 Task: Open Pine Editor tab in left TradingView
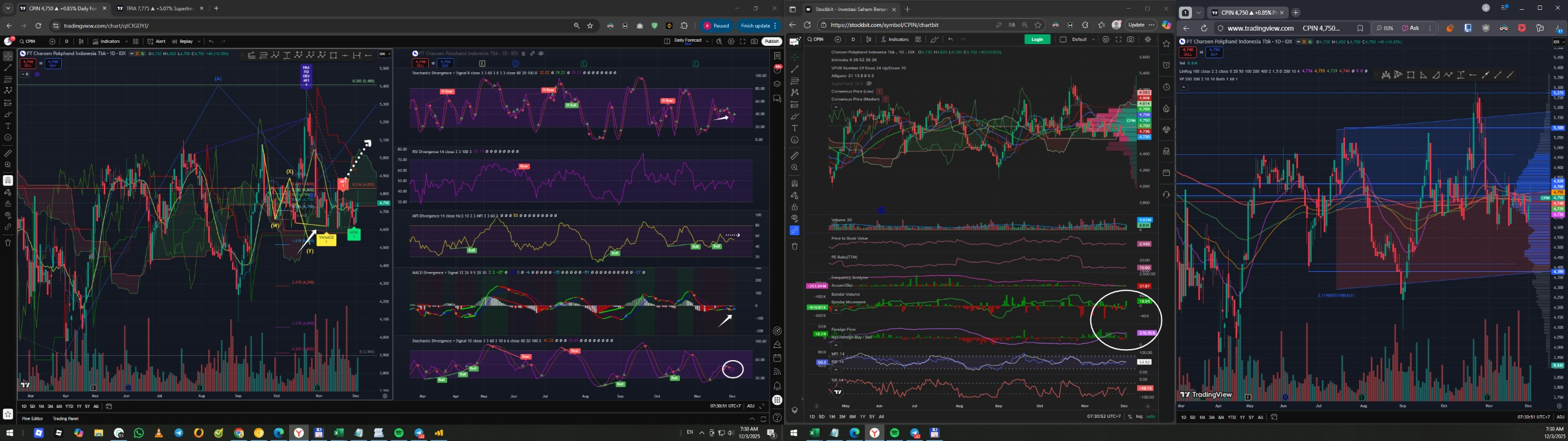pyautogui.click(x=32, y=418)
